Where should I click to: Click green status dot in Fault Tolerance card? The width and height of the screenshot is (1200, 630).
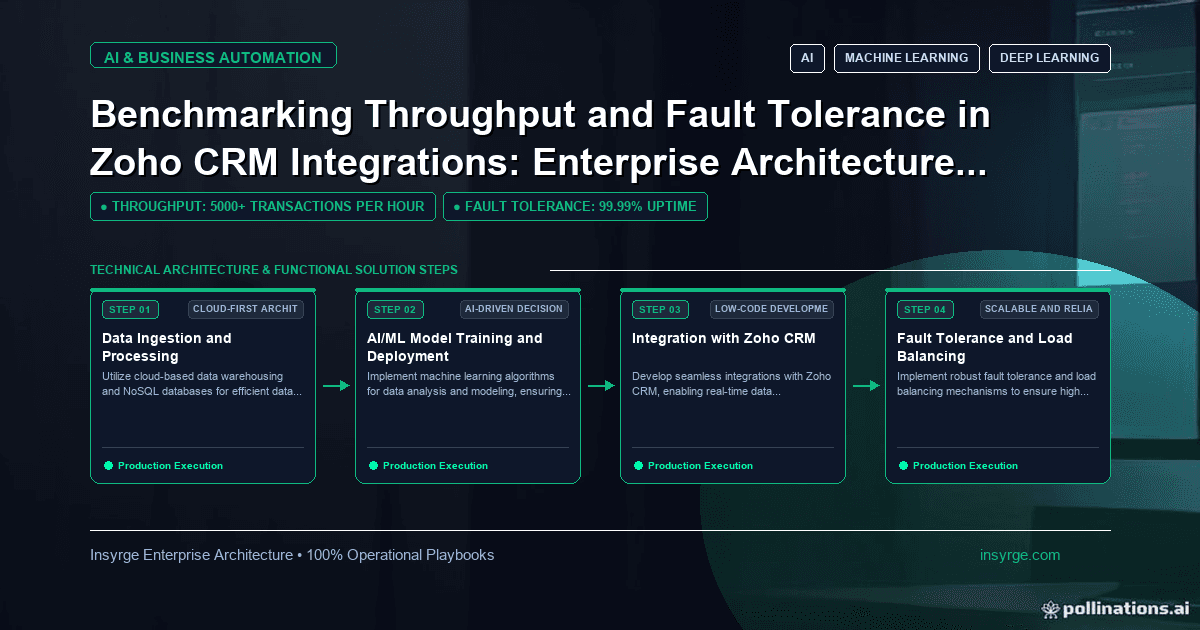[x=904, y=466]
